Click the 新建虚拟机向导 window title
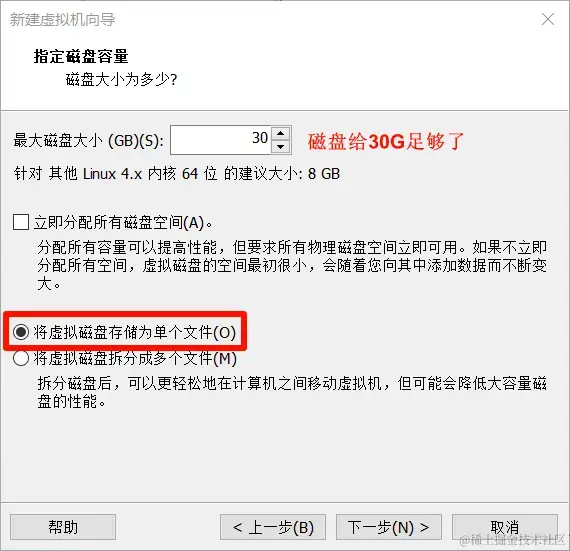The image size is (570, 551). click(x=63, y=19)
